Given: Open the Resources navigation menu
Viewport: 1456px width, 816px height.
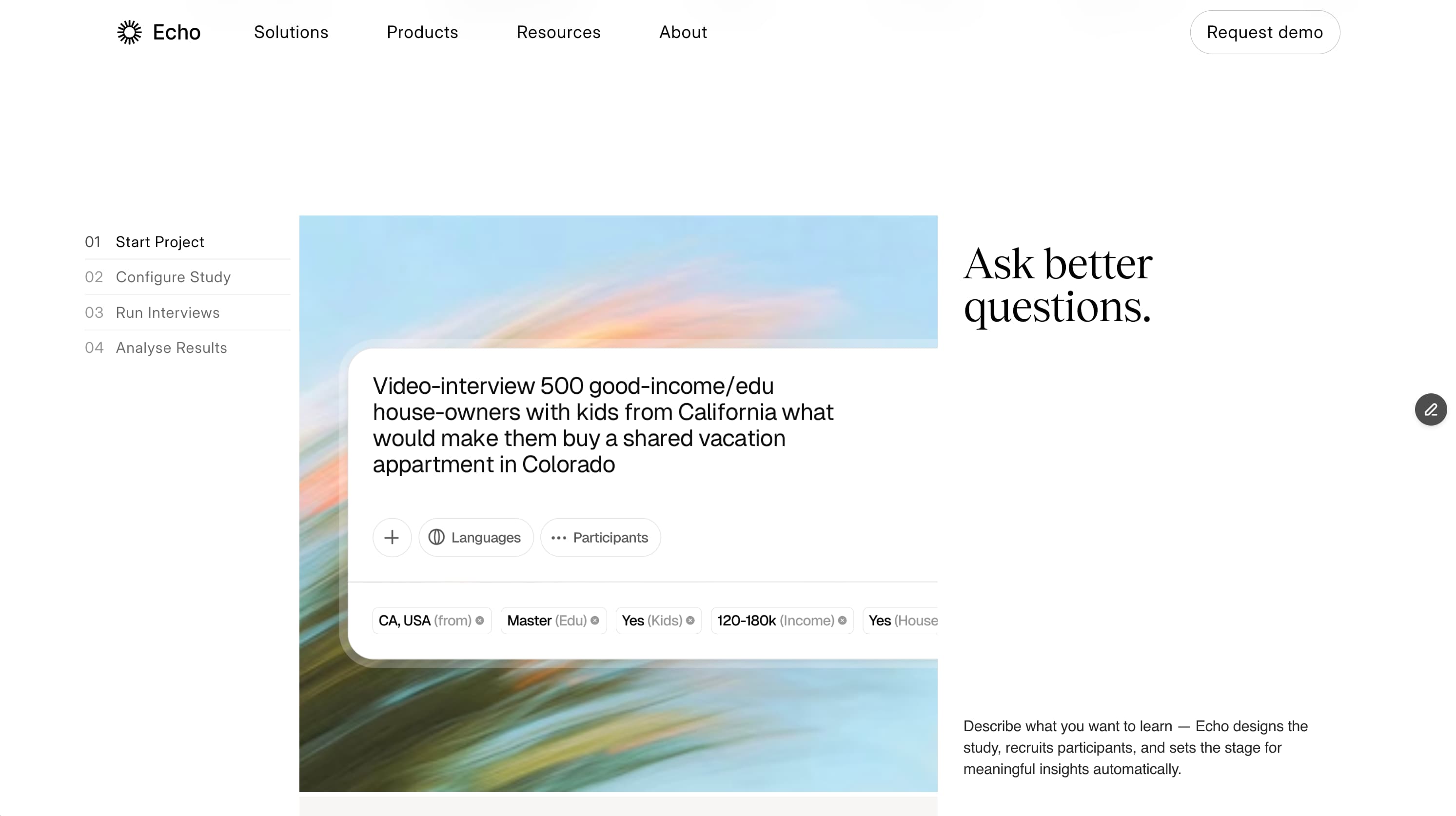Looking at the screenshot, I should pos(558,32).
